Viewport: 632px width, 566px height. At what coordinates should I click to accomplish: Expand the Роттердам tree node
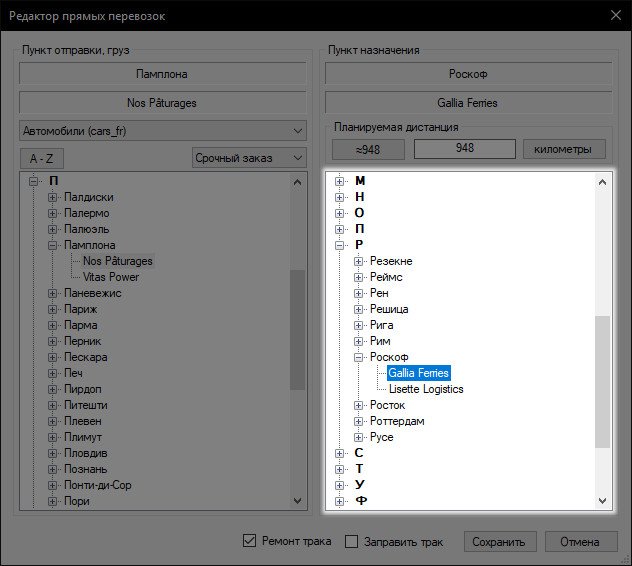(x=359, y=421)
